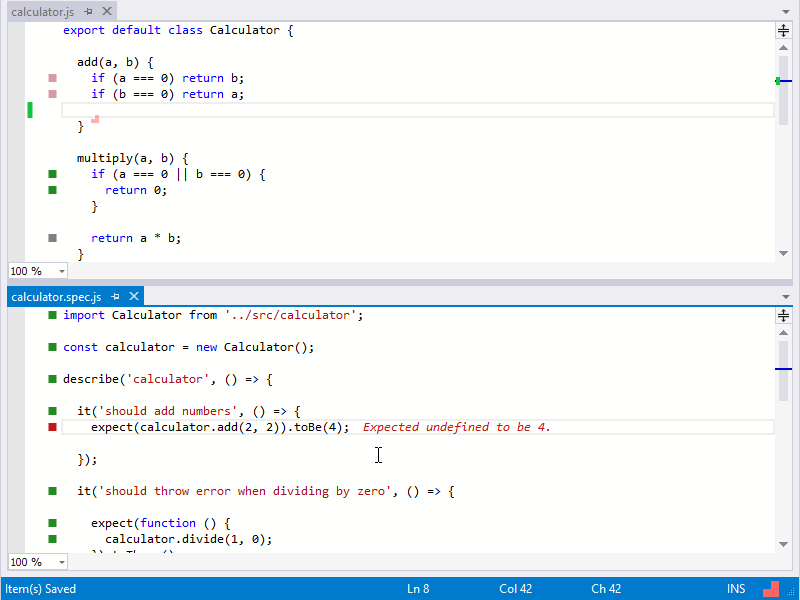Click INS to toggle overwrite mode

[736, 589]
